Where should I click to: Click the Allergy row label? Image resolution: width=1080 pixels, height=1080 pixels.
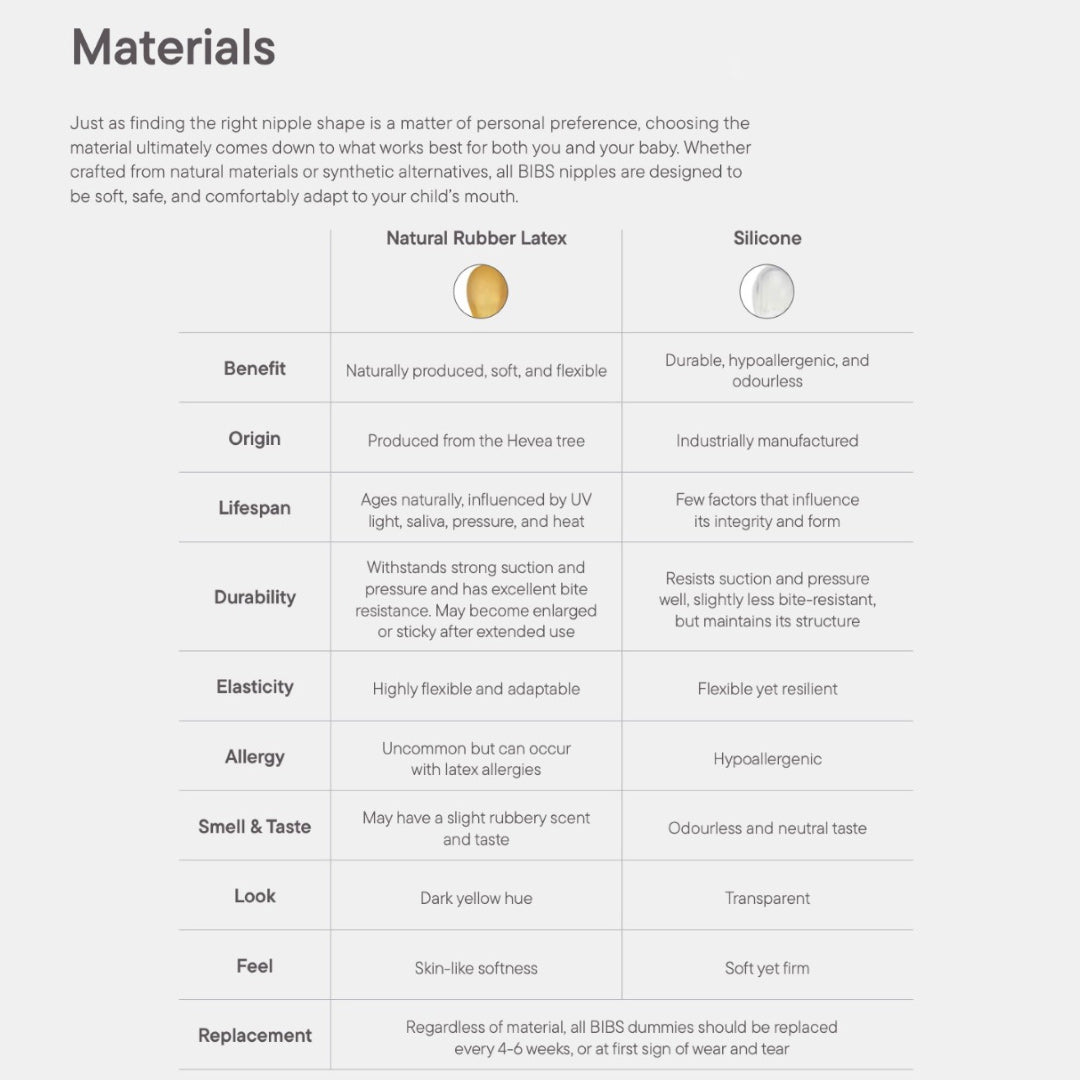point(255,757)
